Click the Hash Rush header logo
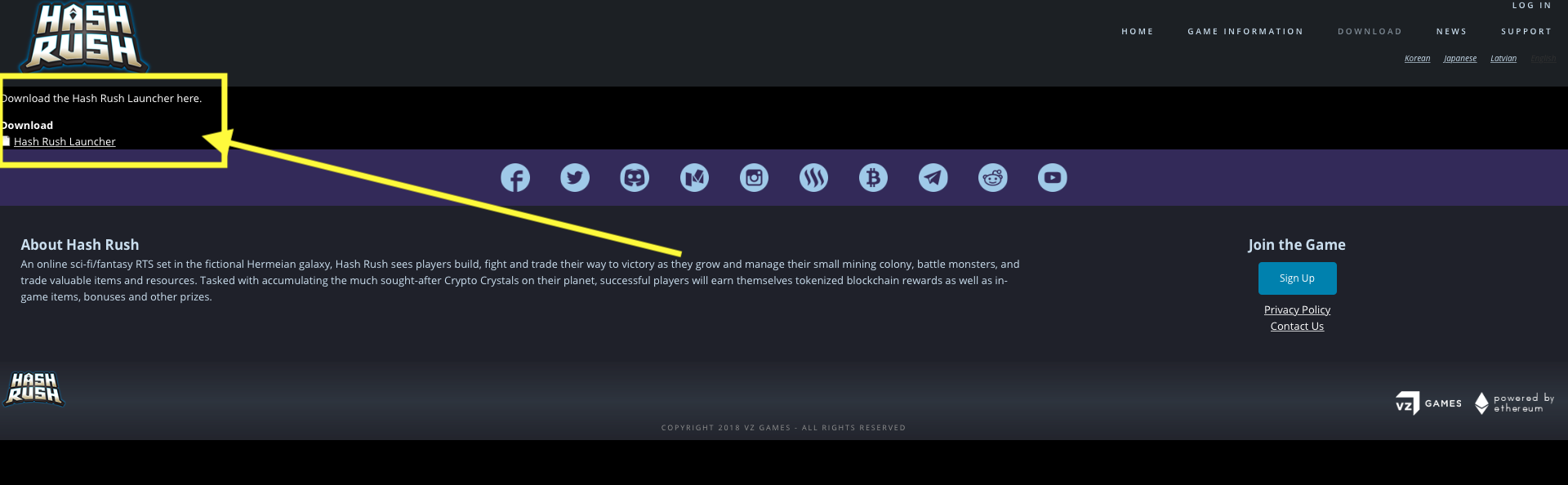Screen dimensions: 1568x485 point(84,37)
